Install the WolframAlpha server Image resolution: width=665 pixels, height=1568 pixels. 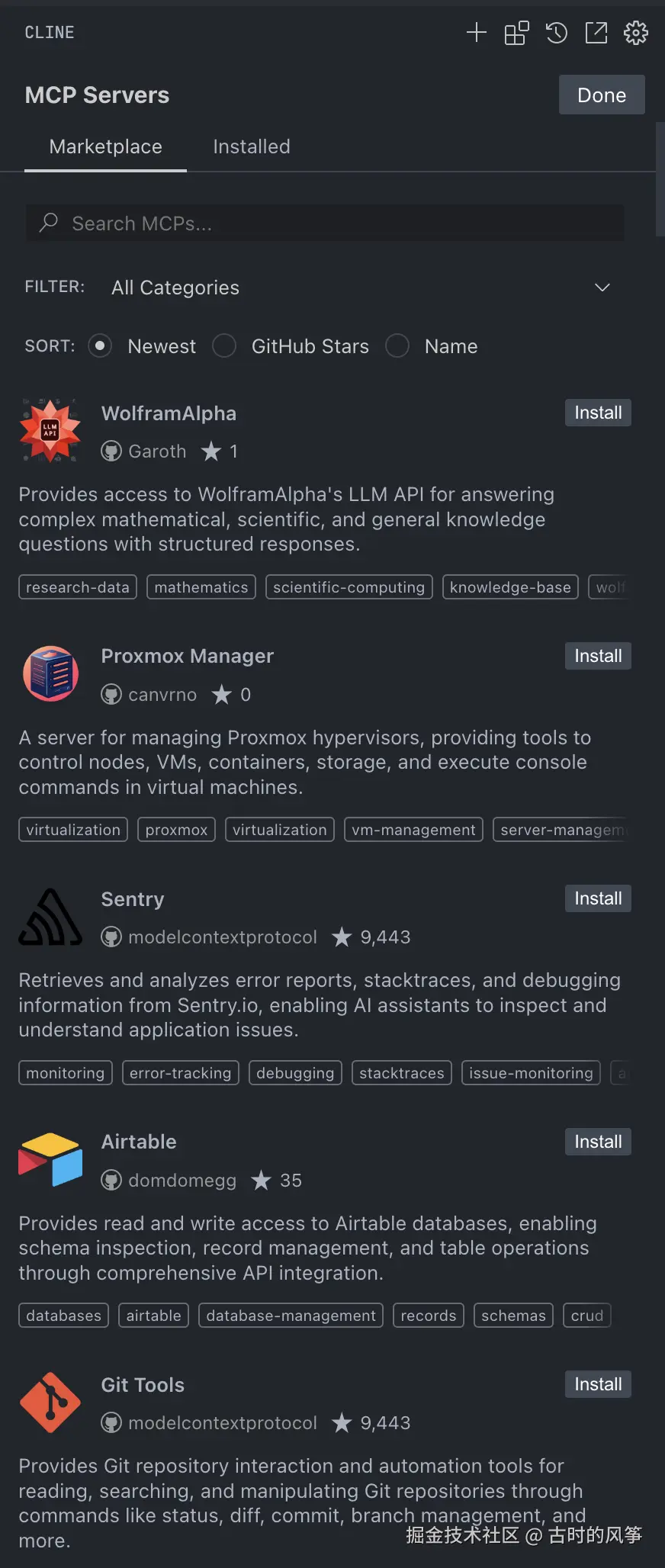597,413
